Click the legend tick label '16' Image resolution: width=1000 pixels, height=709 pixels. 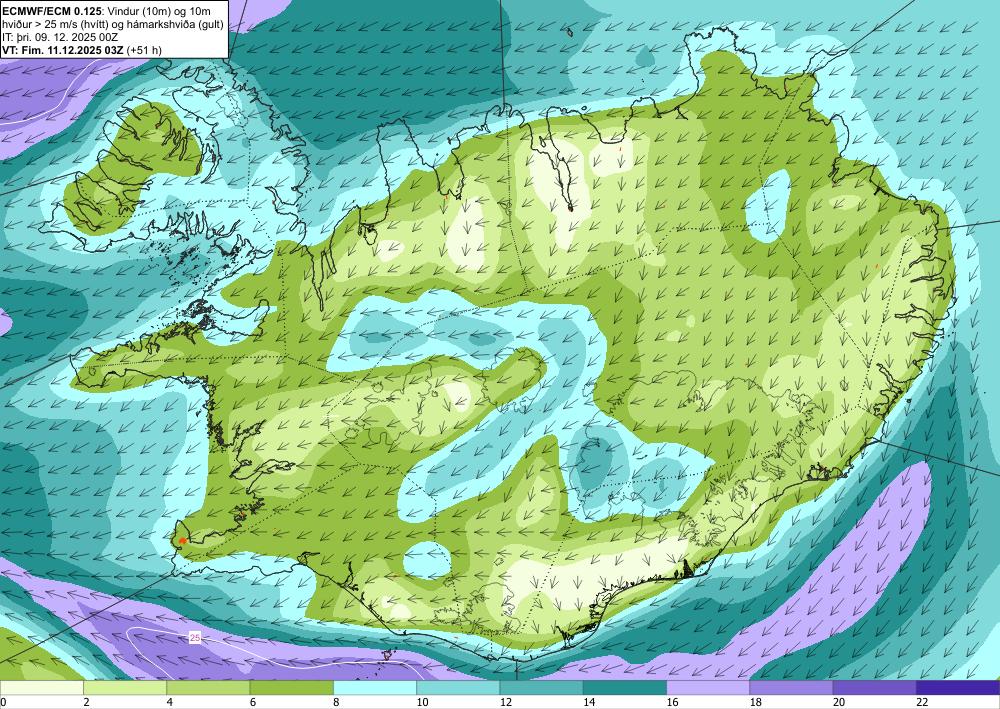(x=673, y=702)
